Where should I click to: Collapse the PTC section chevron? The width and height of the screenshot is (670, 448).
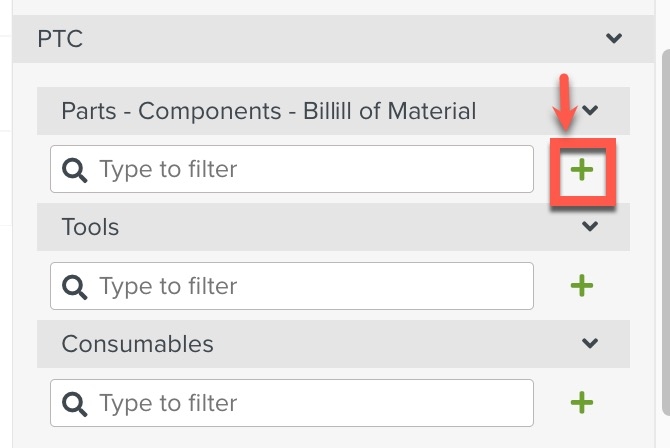click(x=614, y=38)
